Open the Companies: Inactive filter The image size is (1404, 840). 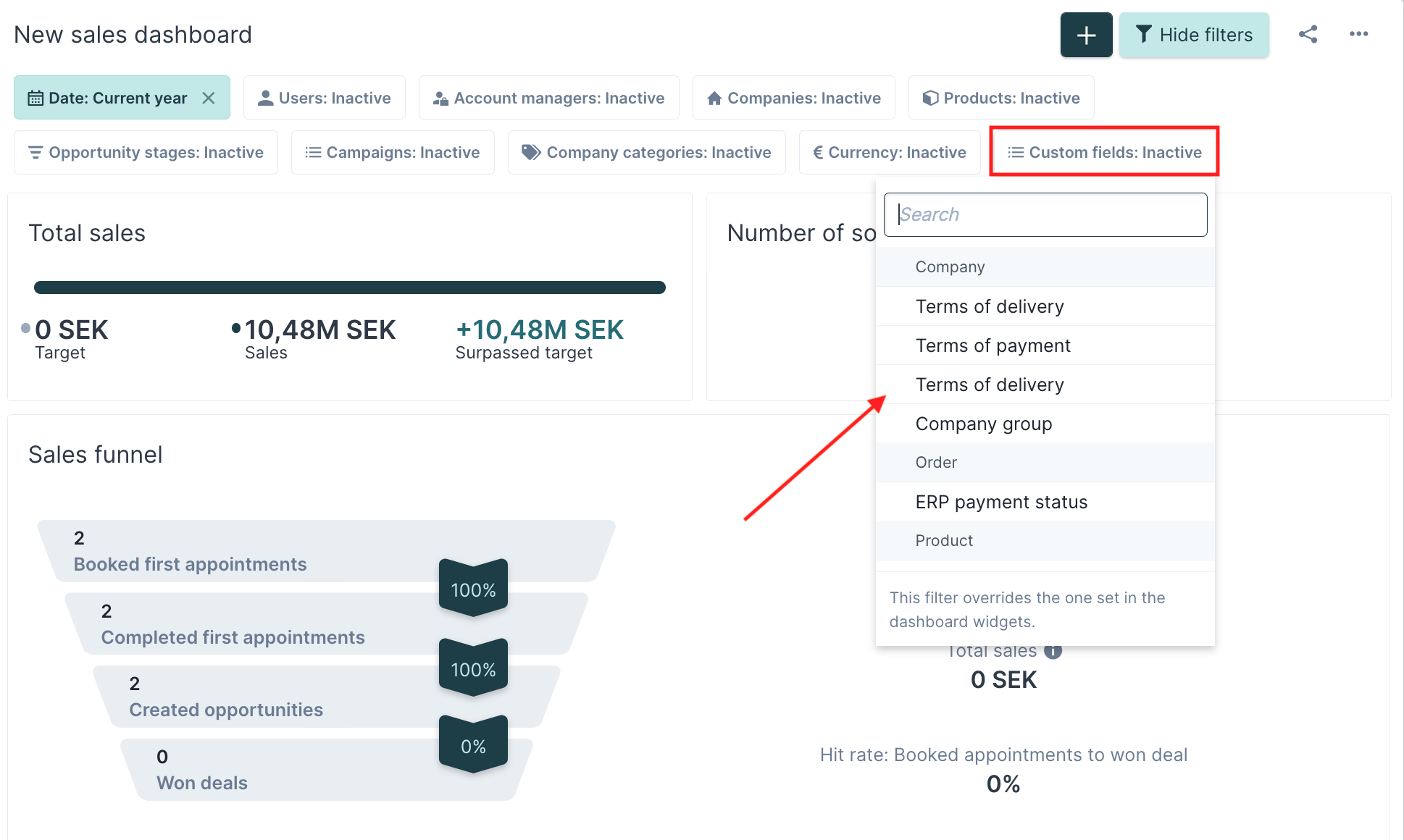point(794,98)
